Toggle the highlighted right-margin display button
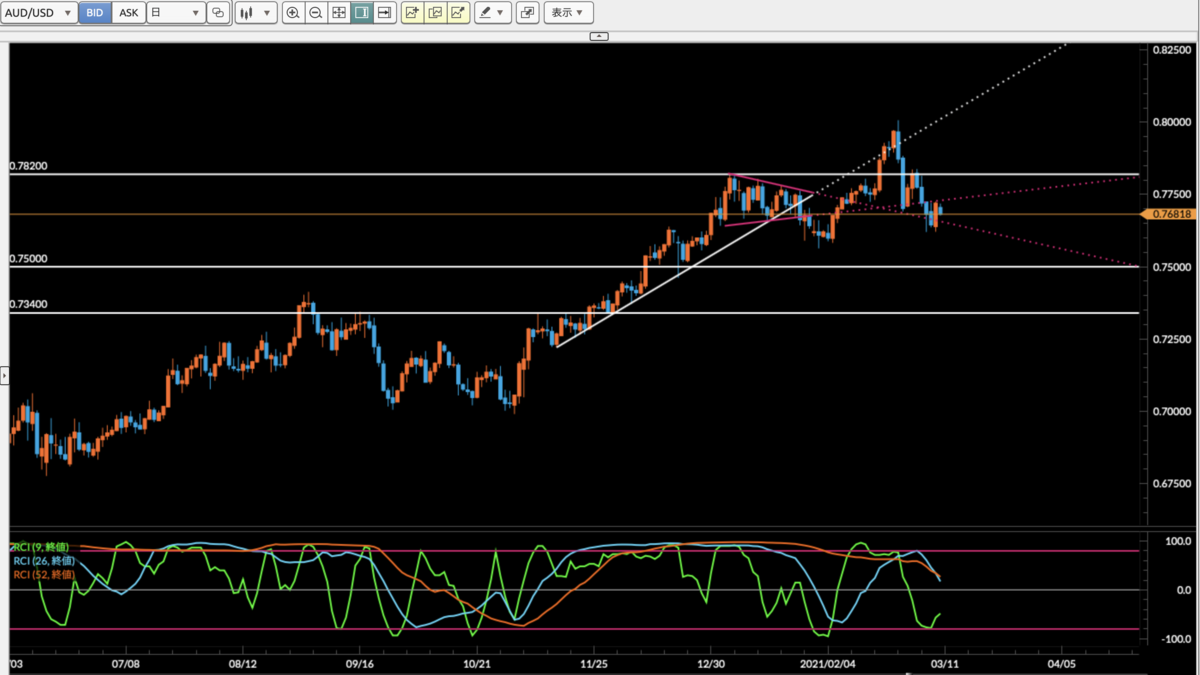 pyautogui.click(x=362, y=13)
